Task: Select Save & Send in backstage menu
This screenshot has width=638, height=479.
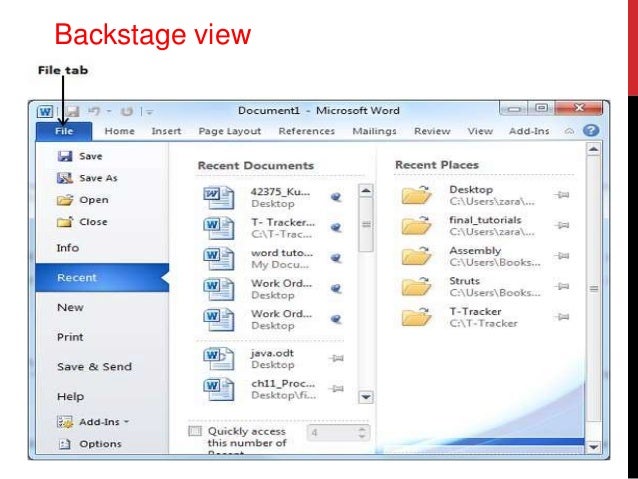Action: coord(94,367)
